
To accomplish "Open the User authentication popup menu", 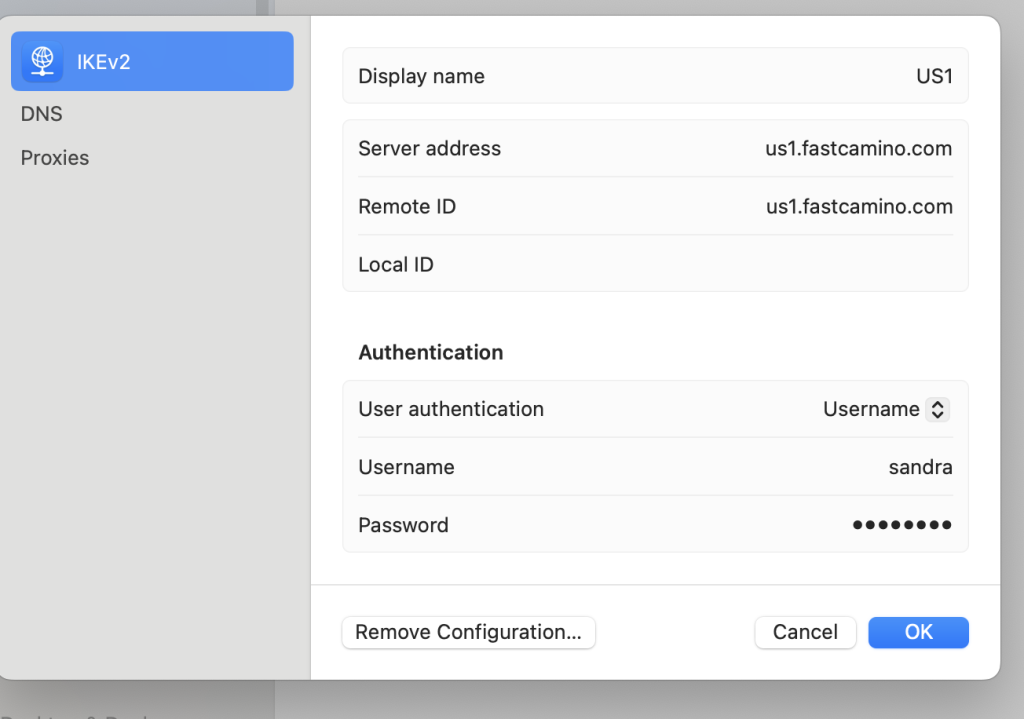I will (885, 409).
